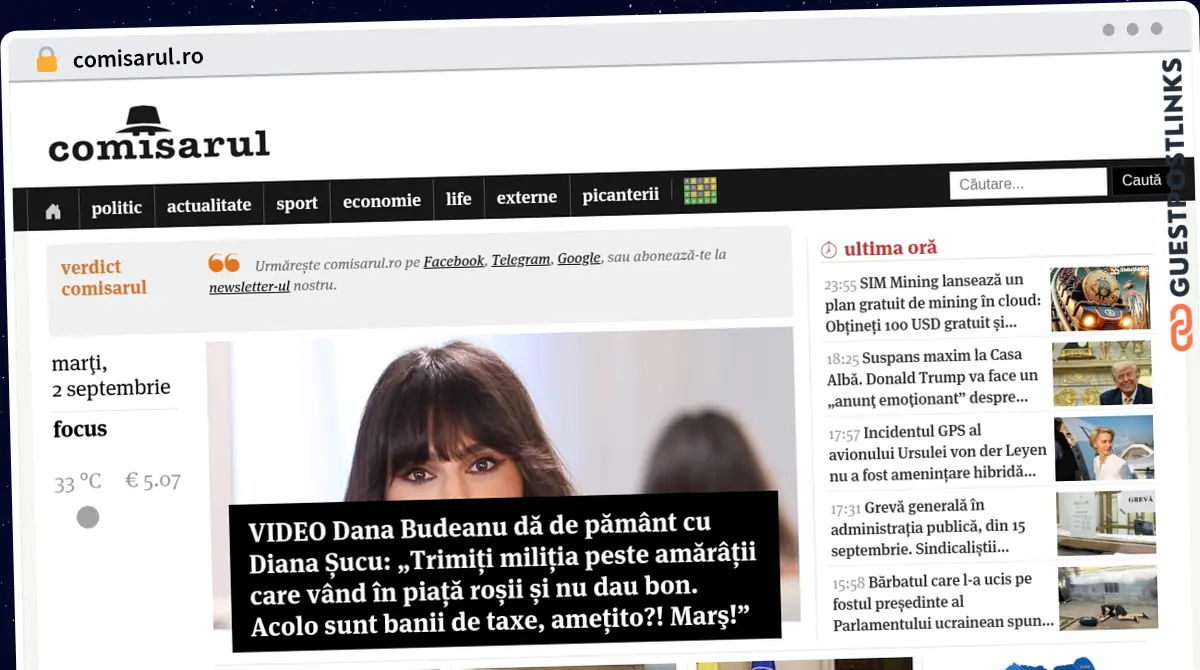This screenshot has height=670, width=1200.
Task: Open the colorful grid game icon
Action: (700, 190)
